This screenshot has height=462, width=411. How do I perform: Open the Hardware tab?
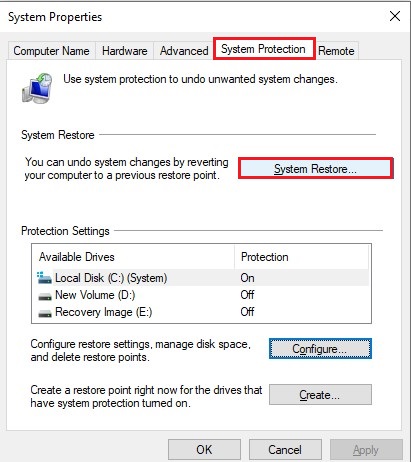[124, 51]
